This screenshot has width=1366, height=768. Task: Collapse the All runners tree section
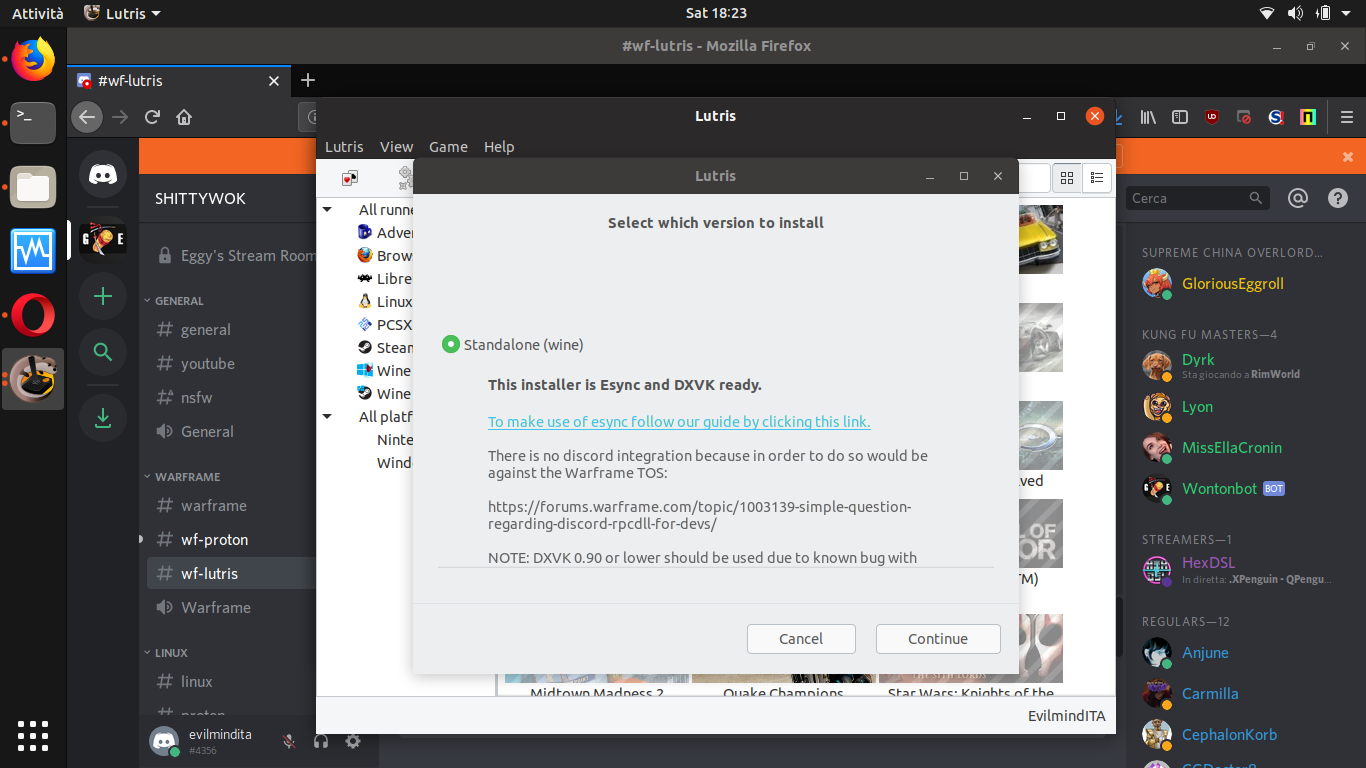(x=327, y=210)
